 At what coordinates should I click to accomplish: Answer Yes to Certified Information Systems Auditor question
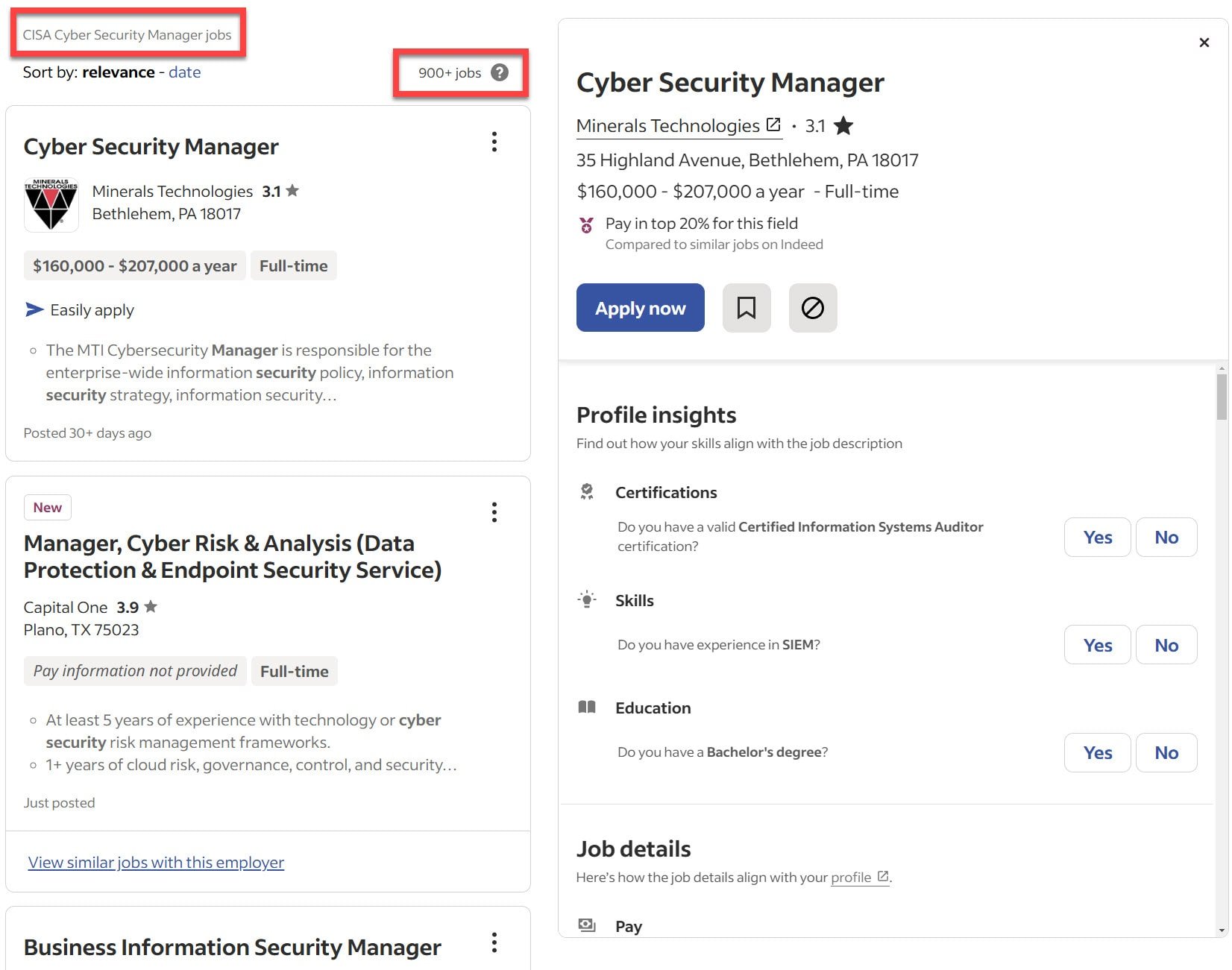point(1097,537)
